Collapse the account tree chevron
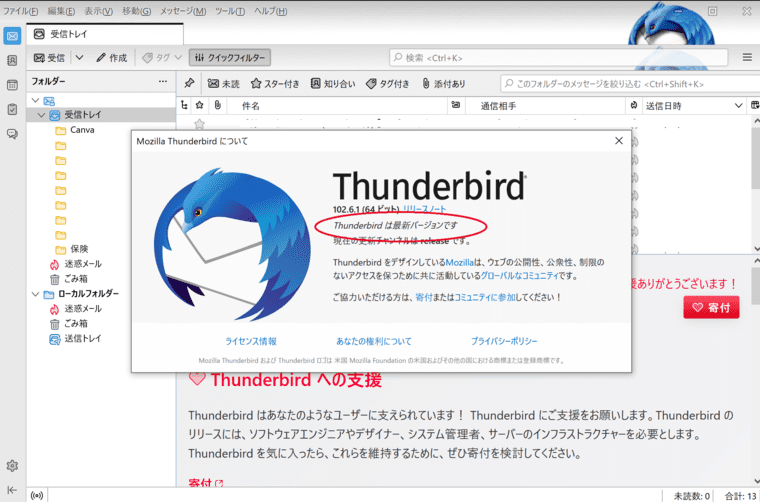Image resolution: width=760 pixels, height=502 pixels. 35,100
